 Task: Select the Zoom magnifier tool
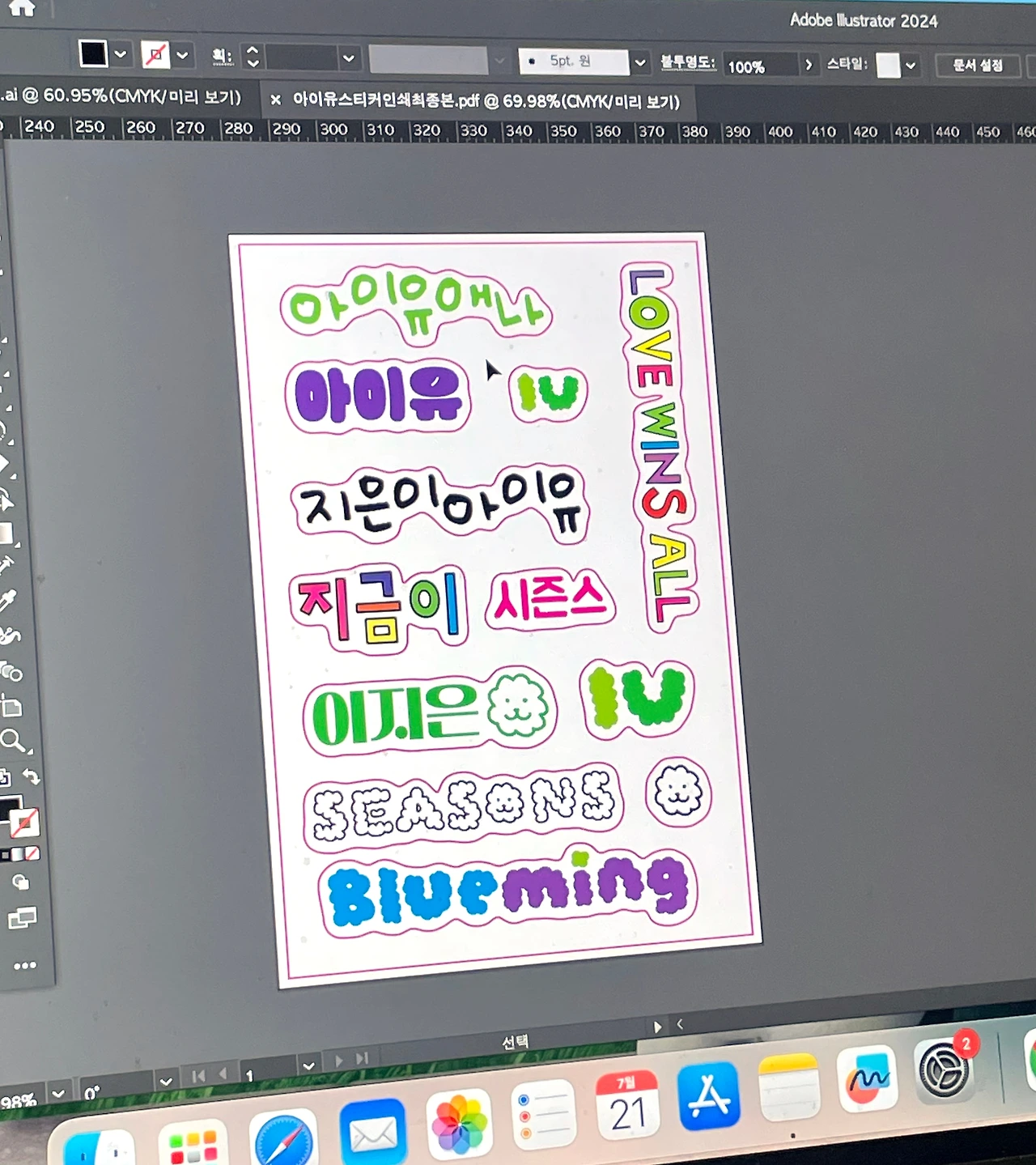[x=14, y=740]
